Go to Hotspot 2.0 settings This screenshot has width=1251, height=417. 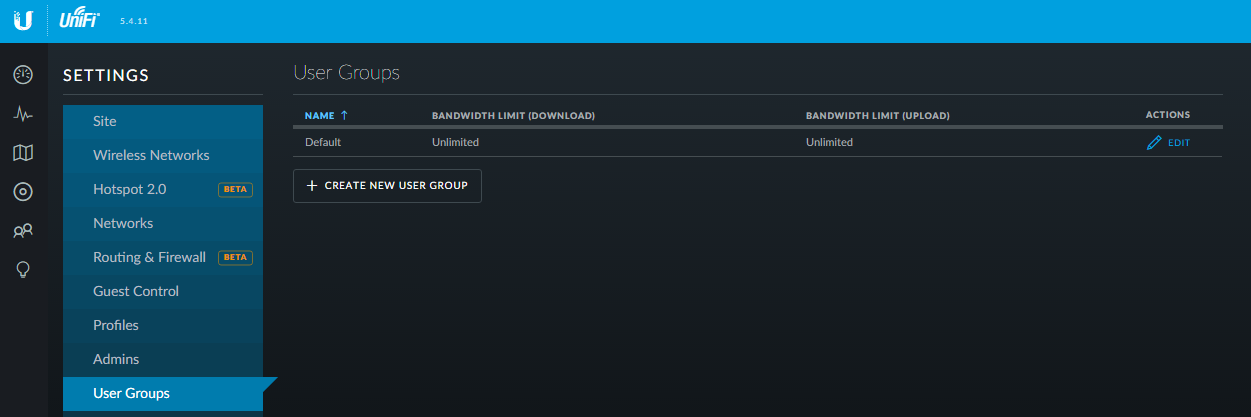(x=129, y=189)
